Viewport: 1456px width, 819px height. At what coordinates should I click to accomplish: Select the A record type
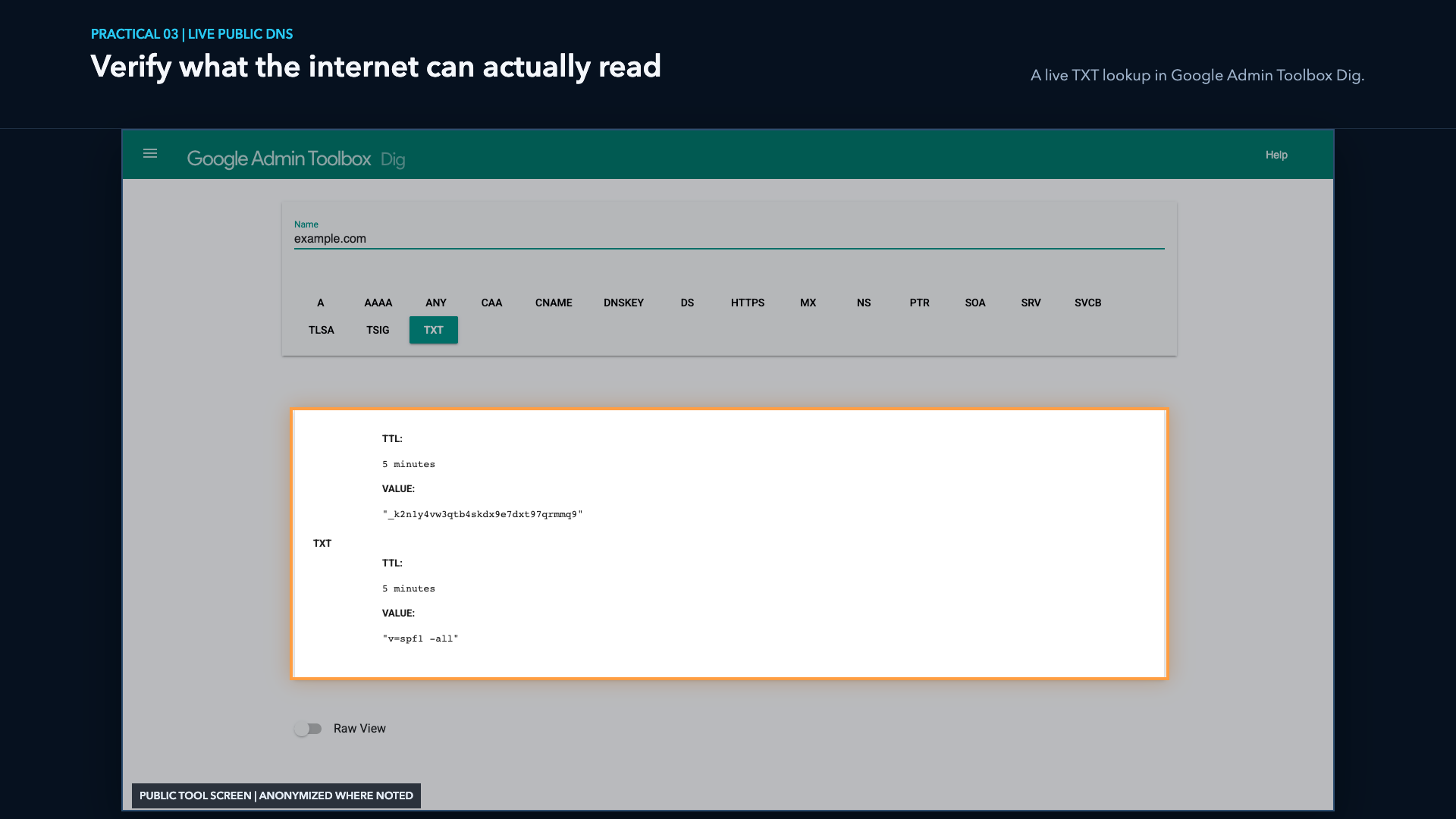click(x=321, y=303)
